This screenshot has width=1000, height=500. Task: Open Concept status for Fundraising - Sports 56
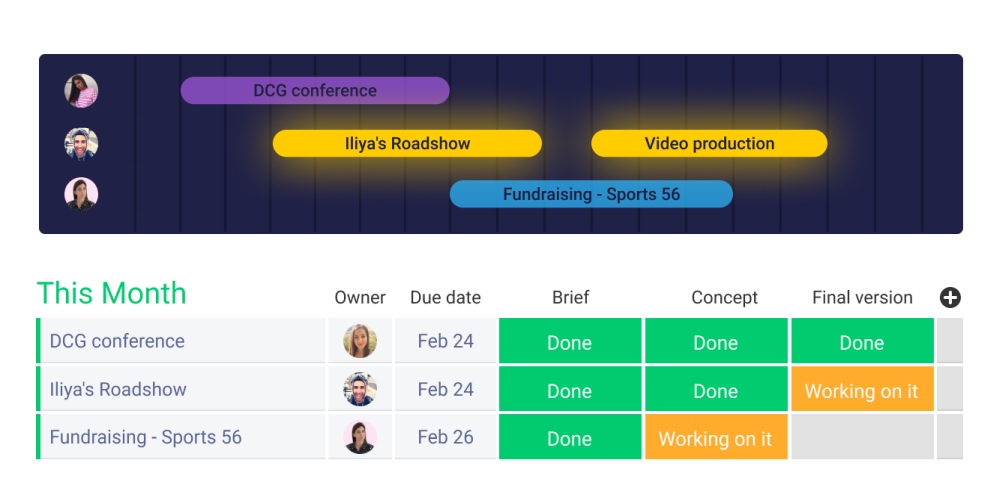tap(715, 438)
